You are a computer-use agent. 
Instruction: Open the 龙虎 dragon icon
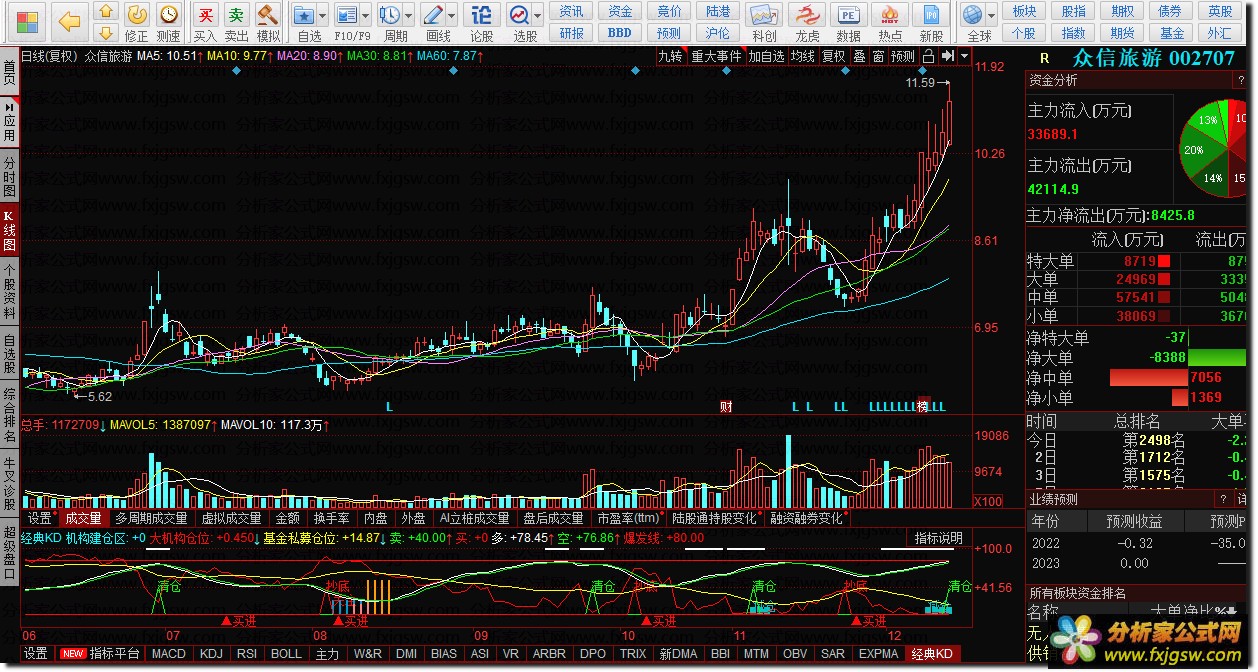point(806,21)
